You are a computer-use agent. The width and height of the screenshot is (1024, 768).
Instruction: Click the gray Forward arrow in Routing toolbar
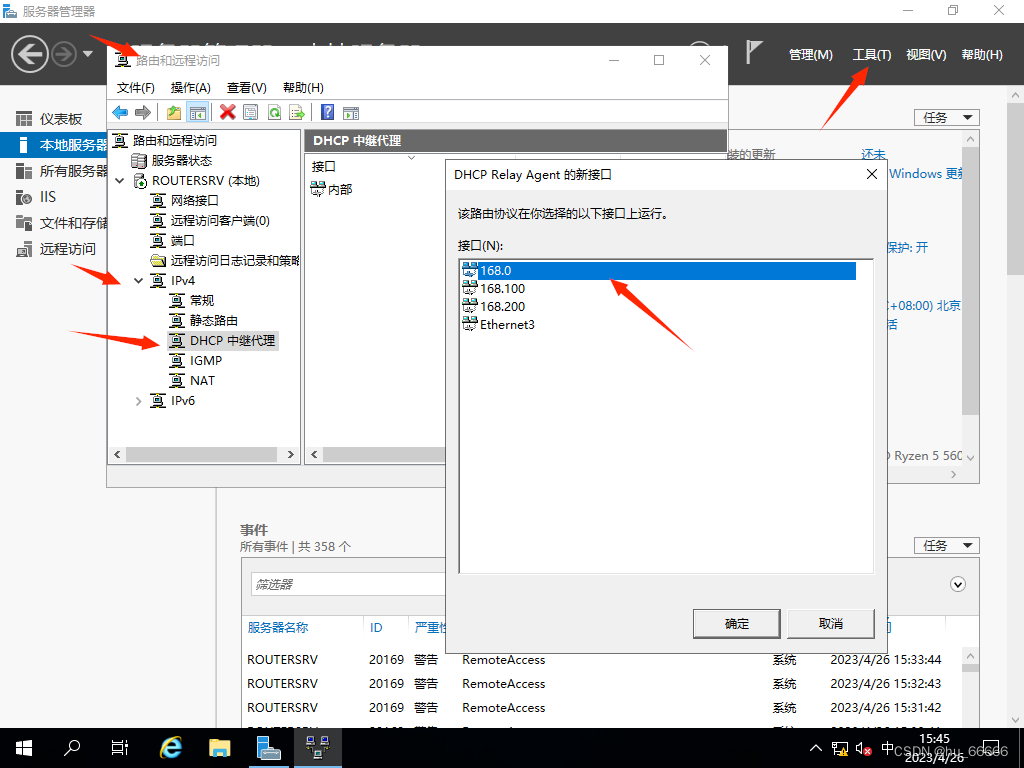(142, 112)
